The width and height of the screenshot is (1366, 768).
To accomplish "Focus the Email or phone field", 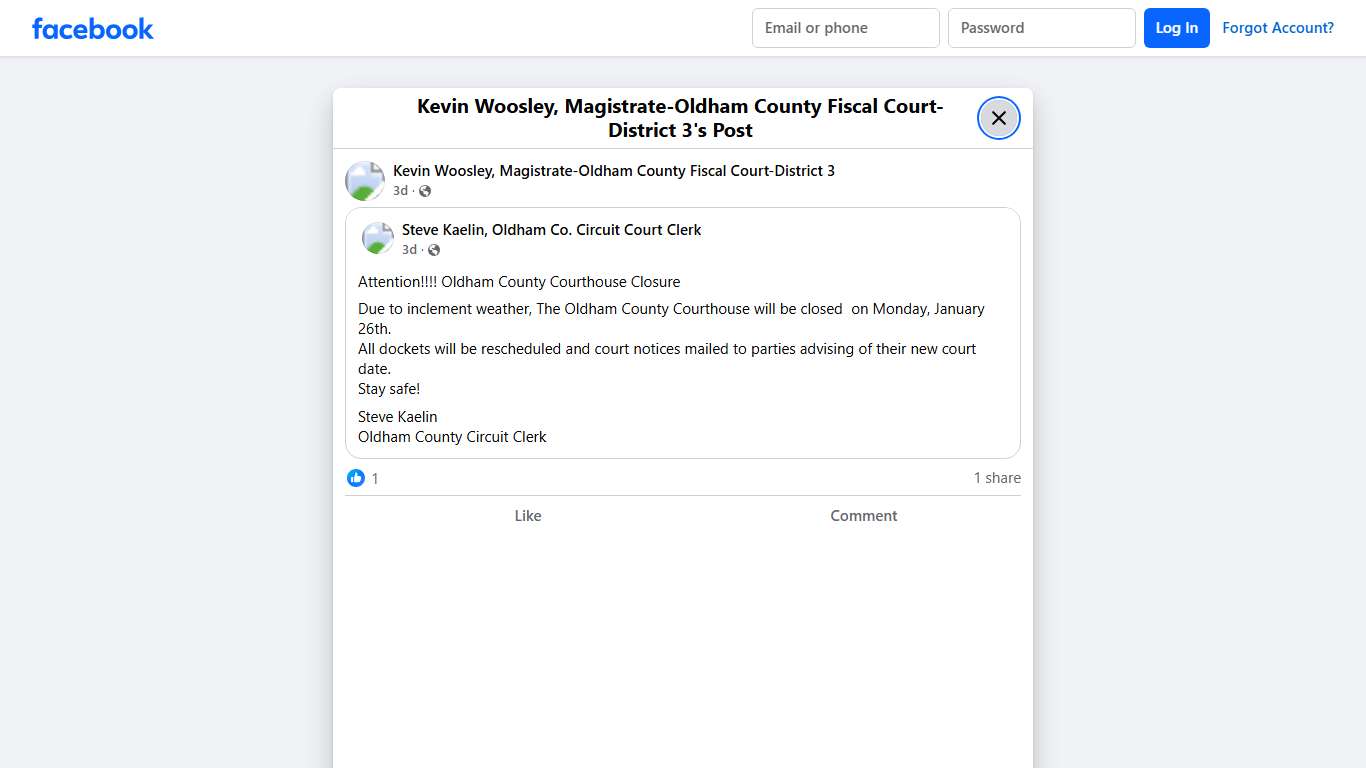I will pos(845,28).
